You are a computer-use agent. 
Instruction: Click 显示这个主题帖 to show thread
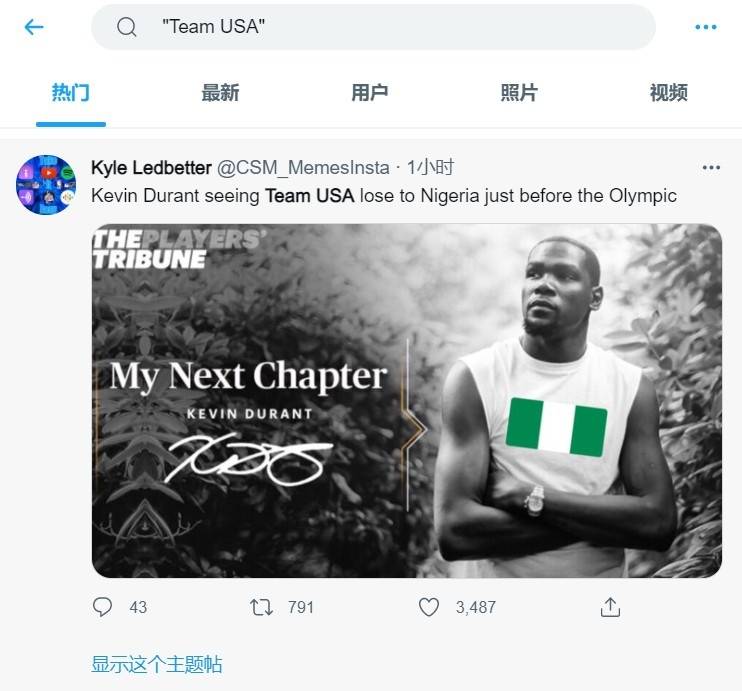pyautogui.click(x=156, y=664)
